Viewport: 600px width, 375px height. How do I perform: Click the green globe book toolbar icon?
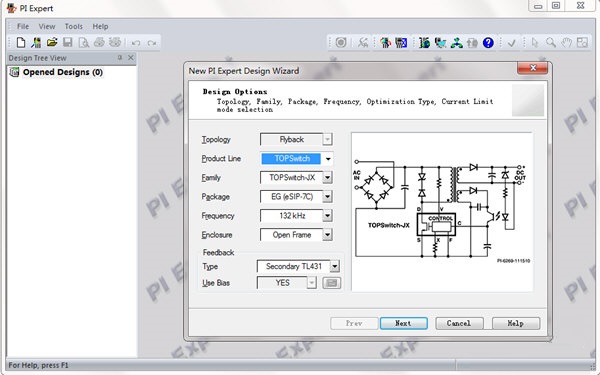pyautogui.click(x=424, y=42)
